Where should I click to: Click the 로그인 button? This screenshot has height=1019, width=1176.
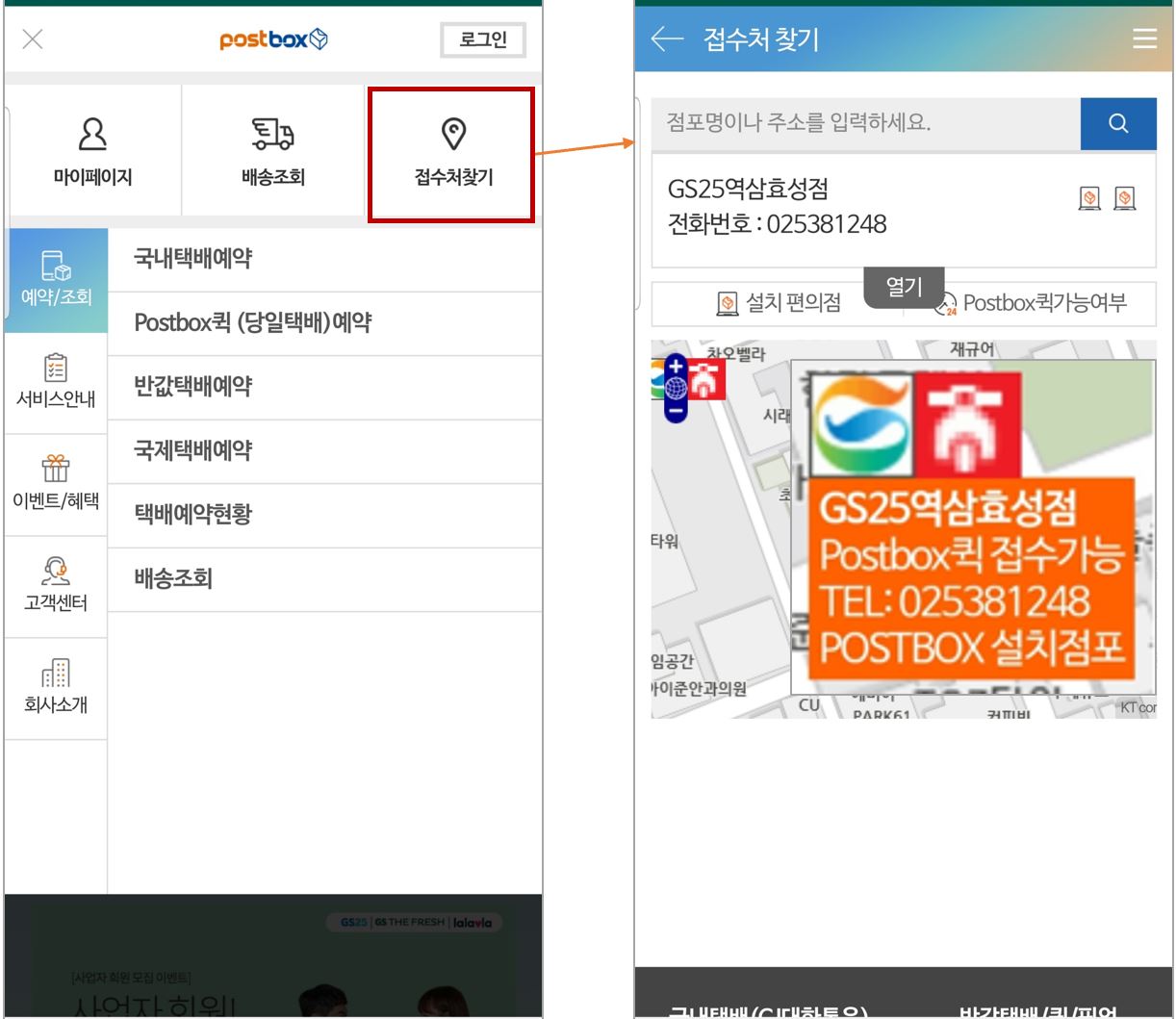(x=483, y=39)
